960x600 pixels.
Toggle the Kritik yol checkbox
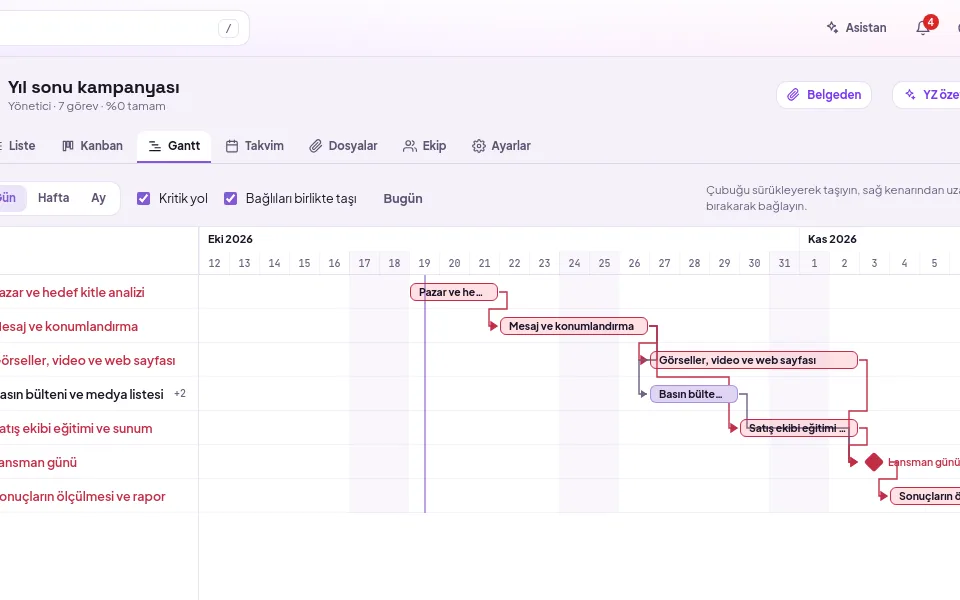(143, 198)
